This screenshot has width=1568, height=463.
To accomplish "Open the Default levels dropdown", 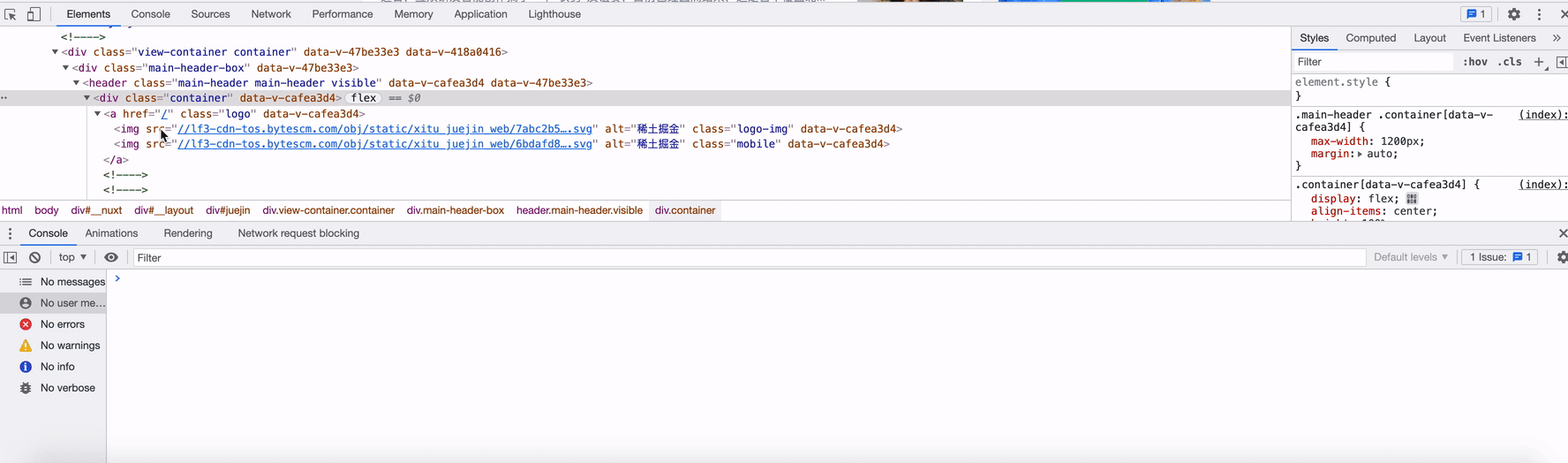I will click(x=1410, y=257).
